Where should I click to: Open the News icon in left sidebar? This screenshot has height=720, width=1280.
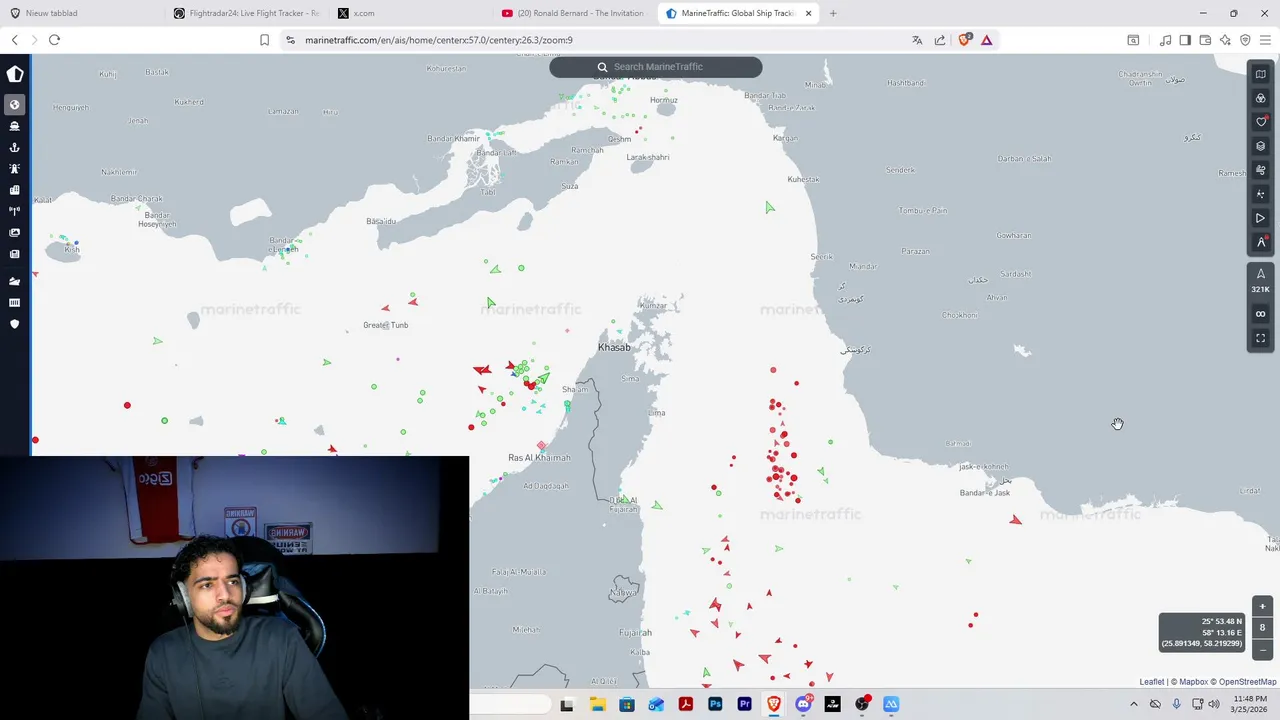[x=15, y=254]
